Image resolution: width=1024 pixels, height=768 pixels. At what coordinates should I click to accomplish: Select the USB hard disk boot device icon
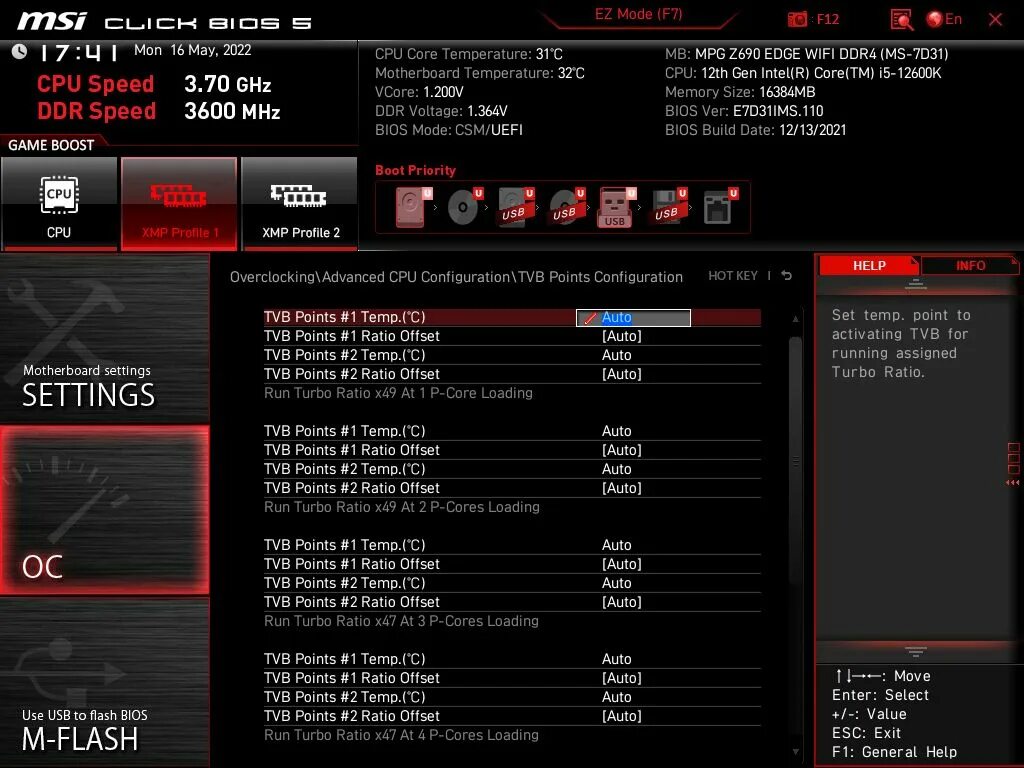click(x=516, y=208)
